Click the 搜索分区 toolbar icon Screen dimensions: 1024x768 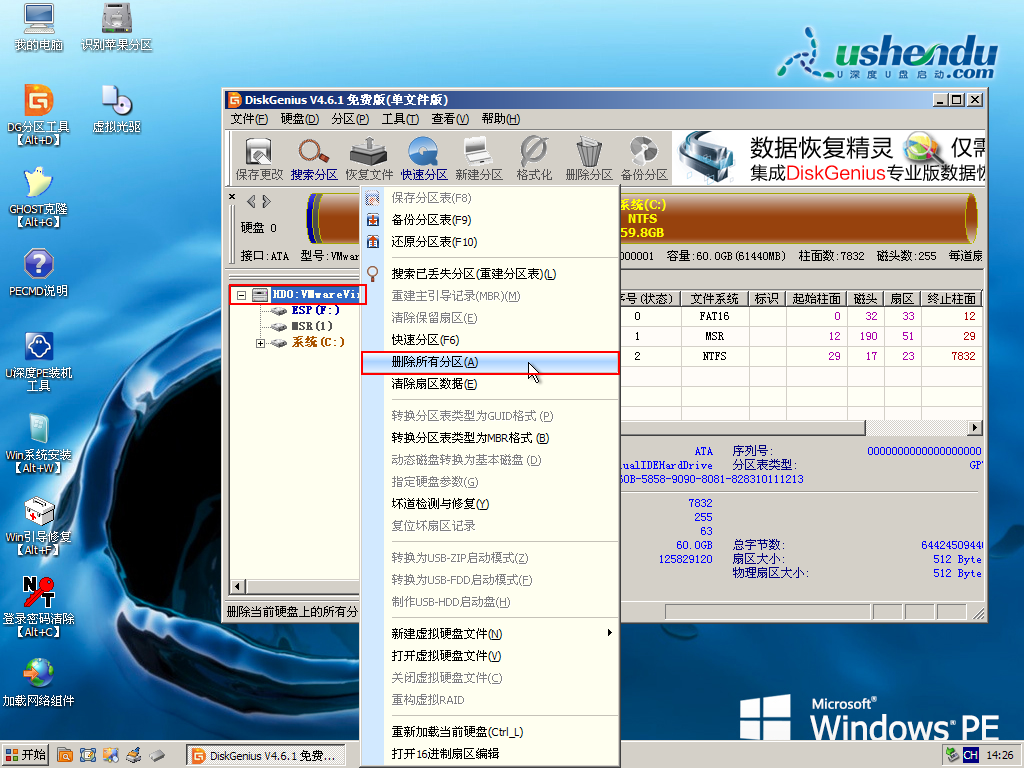314,158
